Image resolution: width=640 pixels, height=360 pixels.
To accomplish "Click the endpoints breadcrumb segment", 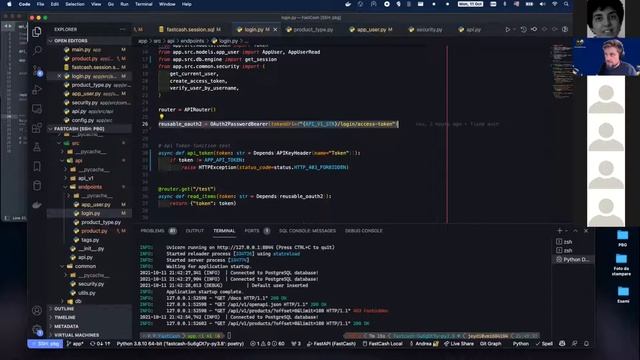I will click(x=192, y=41).
